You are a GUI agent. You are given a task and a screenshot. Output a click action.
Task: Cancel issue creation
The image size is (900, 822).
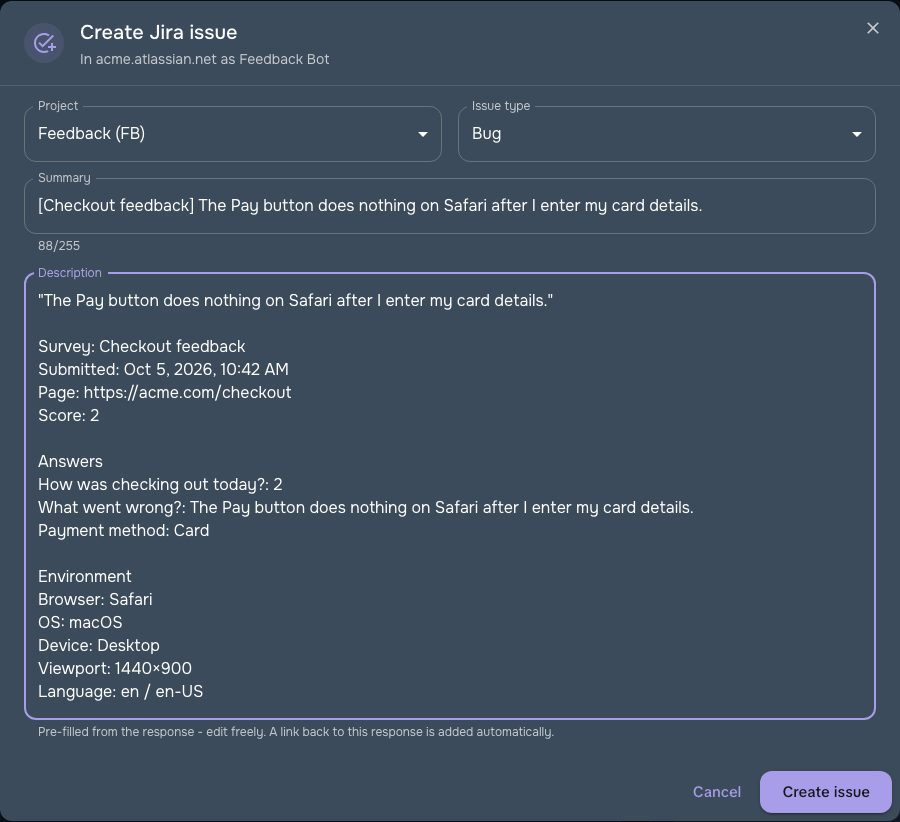716,792
